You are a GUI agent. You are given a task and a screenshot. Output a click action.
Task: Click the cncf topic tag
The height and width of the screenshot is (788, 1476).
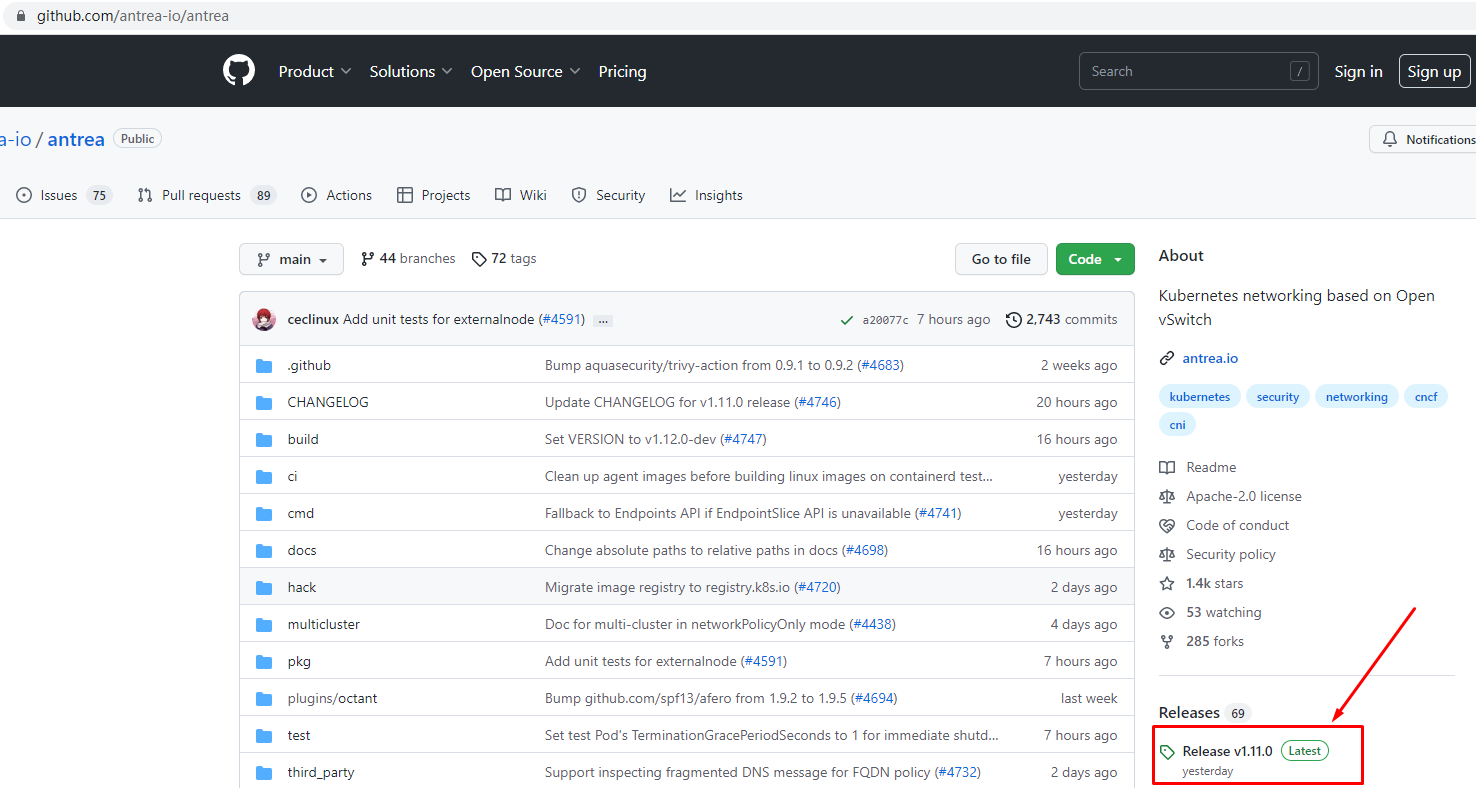[1426, 396]
